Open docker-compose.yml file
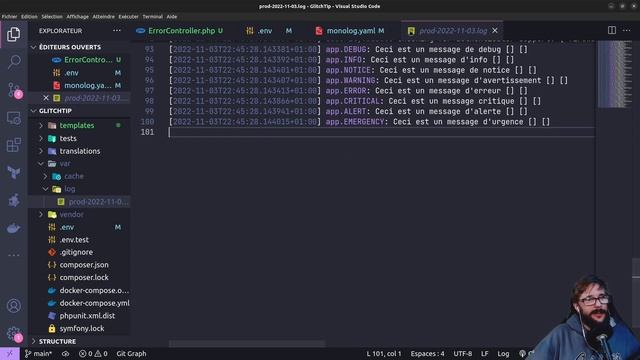This screenshot has width=640, height=360. click(x=79, y=303)
